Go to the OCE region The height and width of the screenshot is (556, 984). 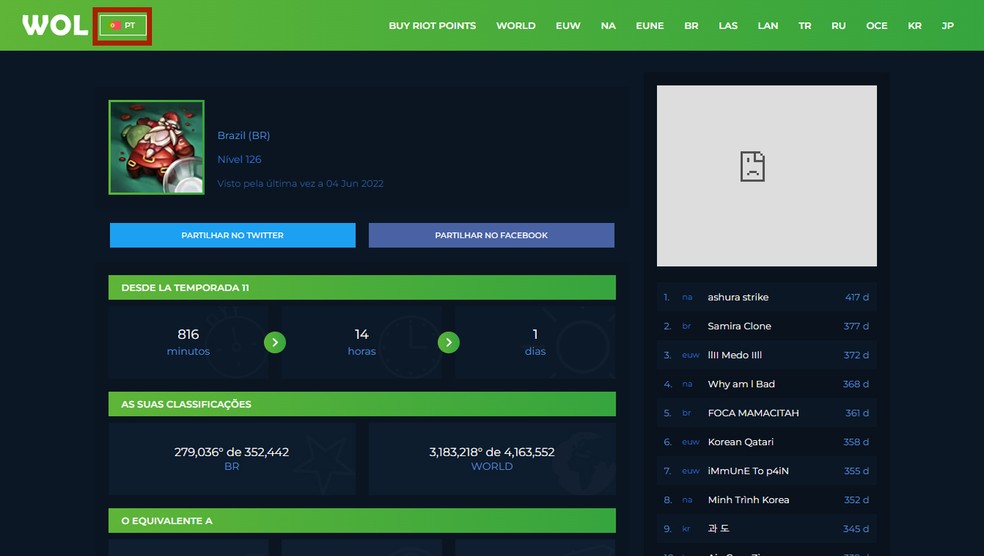877,26
